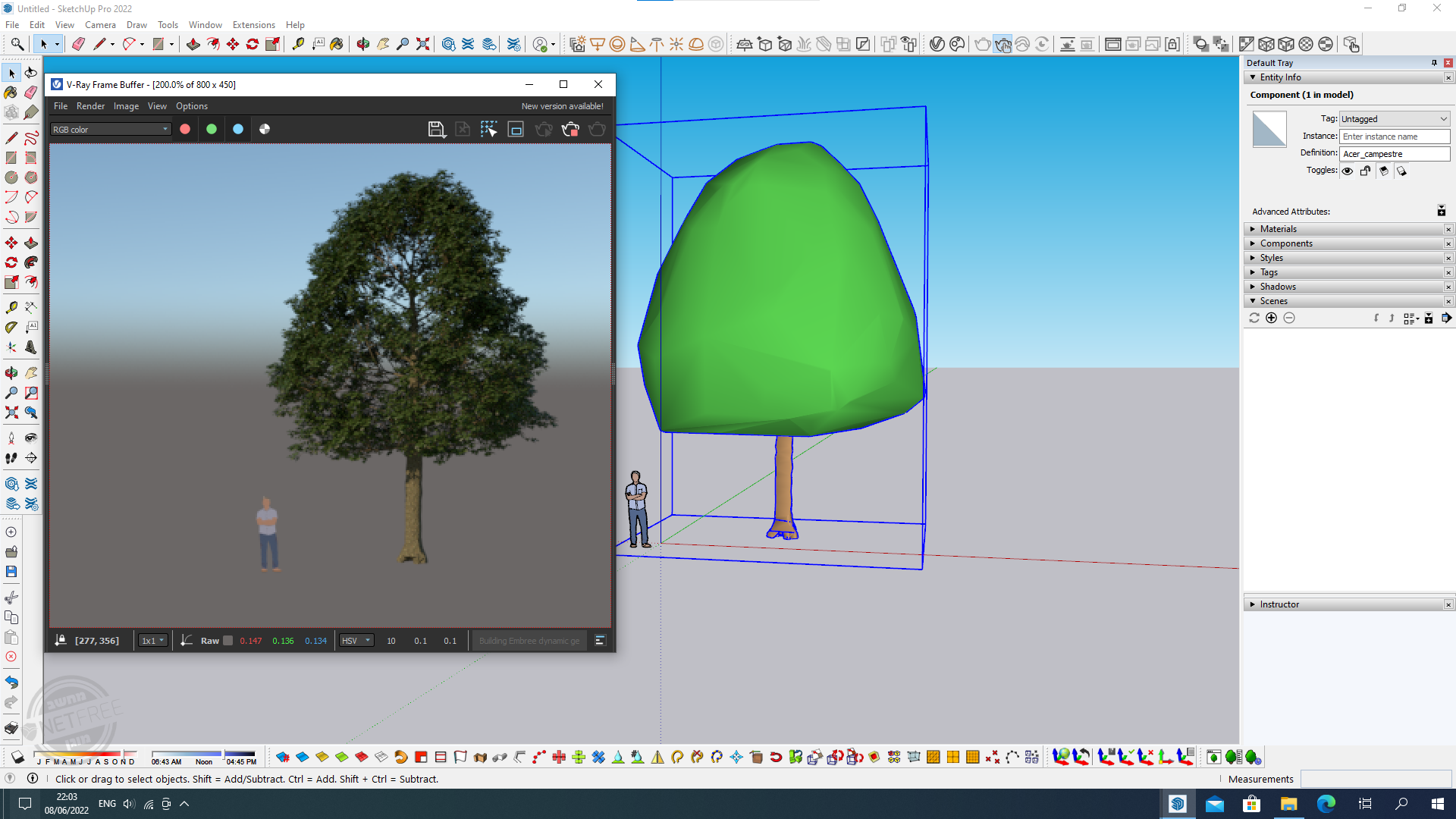Toggle the red channel in frame buffer
1456x819 pixels.
click(185, 130)
